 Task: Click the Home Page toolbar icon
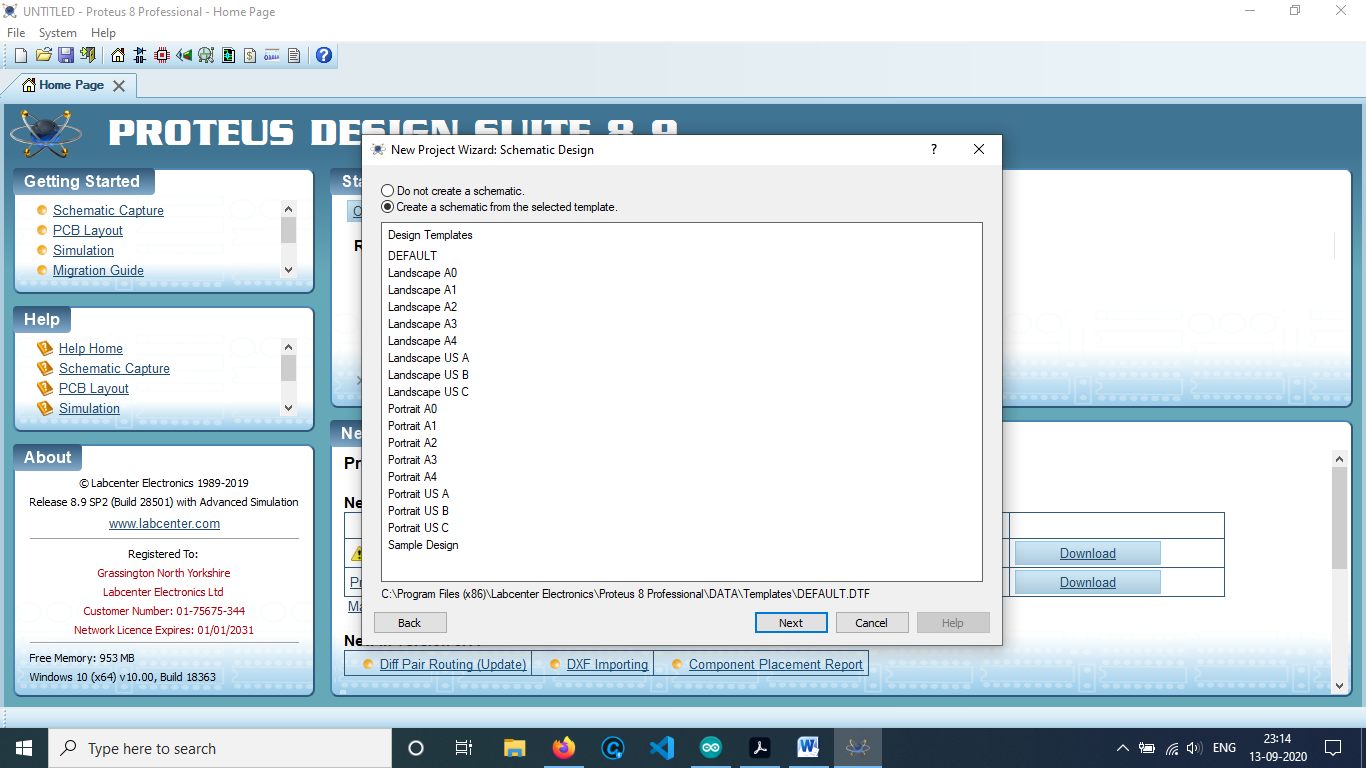(118, 55)
